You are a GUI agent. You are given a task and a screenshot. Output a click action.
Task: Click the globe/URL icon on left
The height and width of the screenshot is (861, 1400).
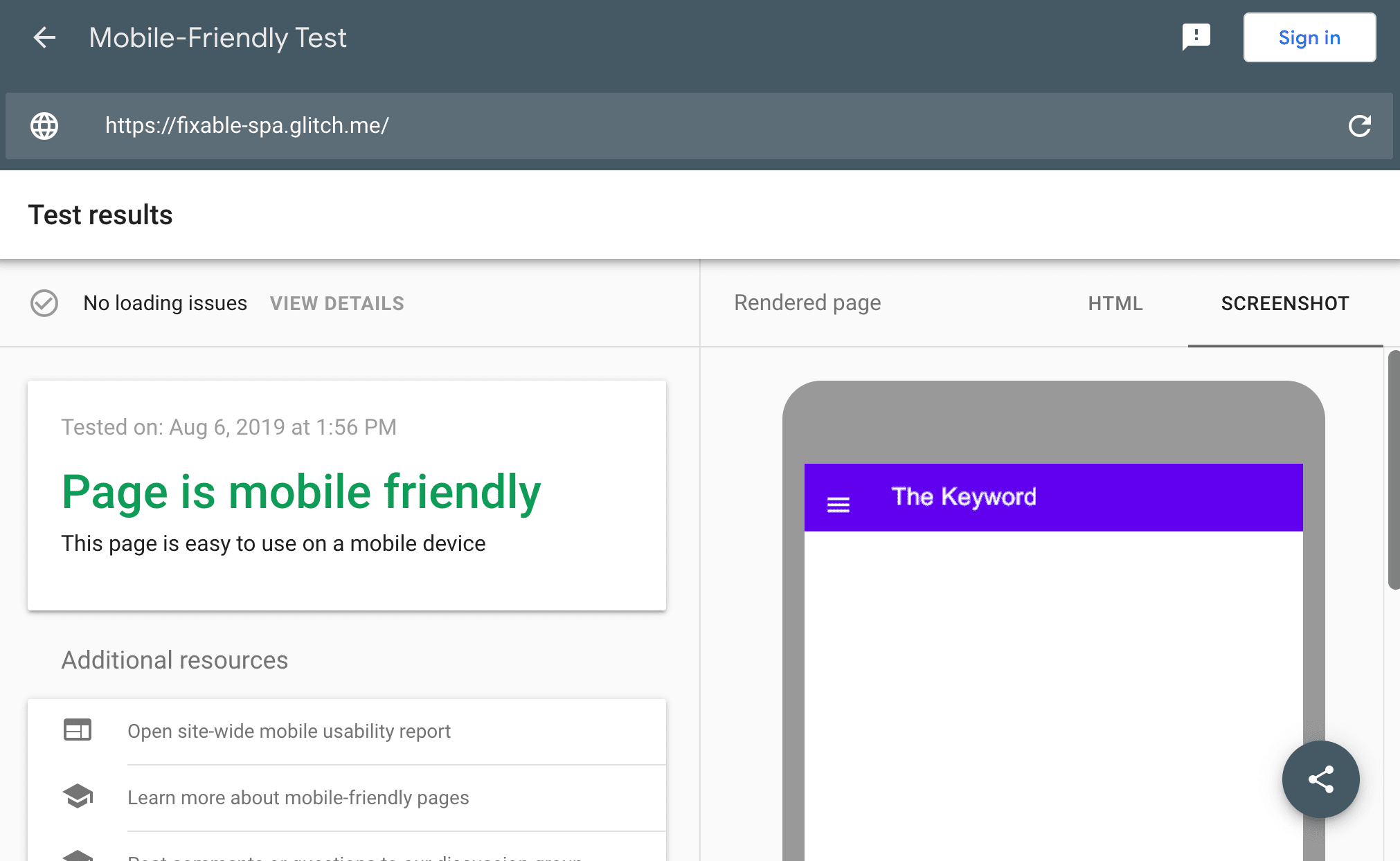tap(44, 124)
